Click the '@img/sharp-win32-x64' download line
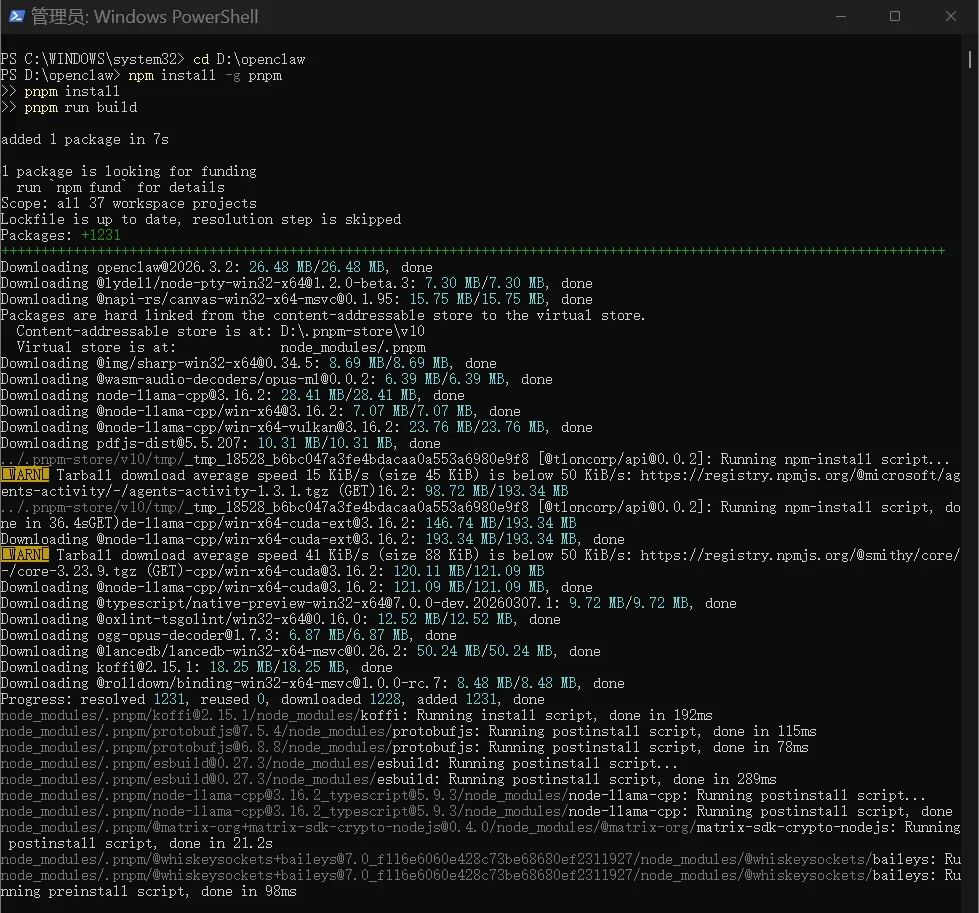Viewport: 979px width, 913px height. [248, 363]
